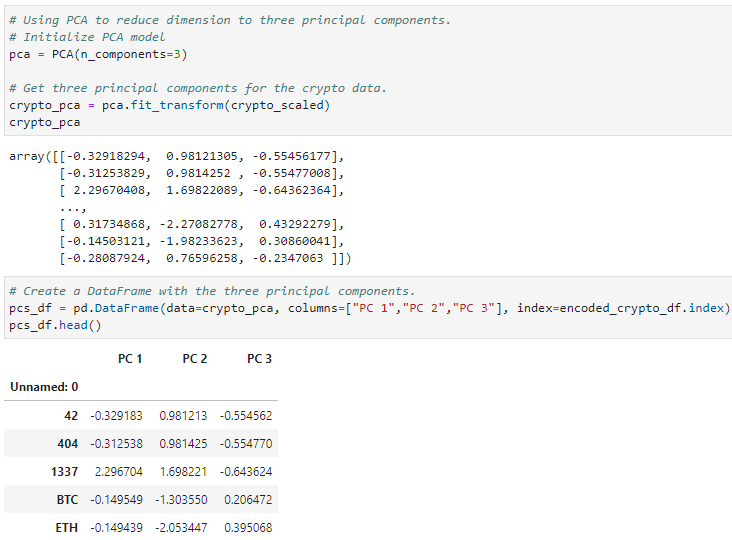Click the comment '# Initialize PCA model'

pyautogui.click(x=87, y=37)
